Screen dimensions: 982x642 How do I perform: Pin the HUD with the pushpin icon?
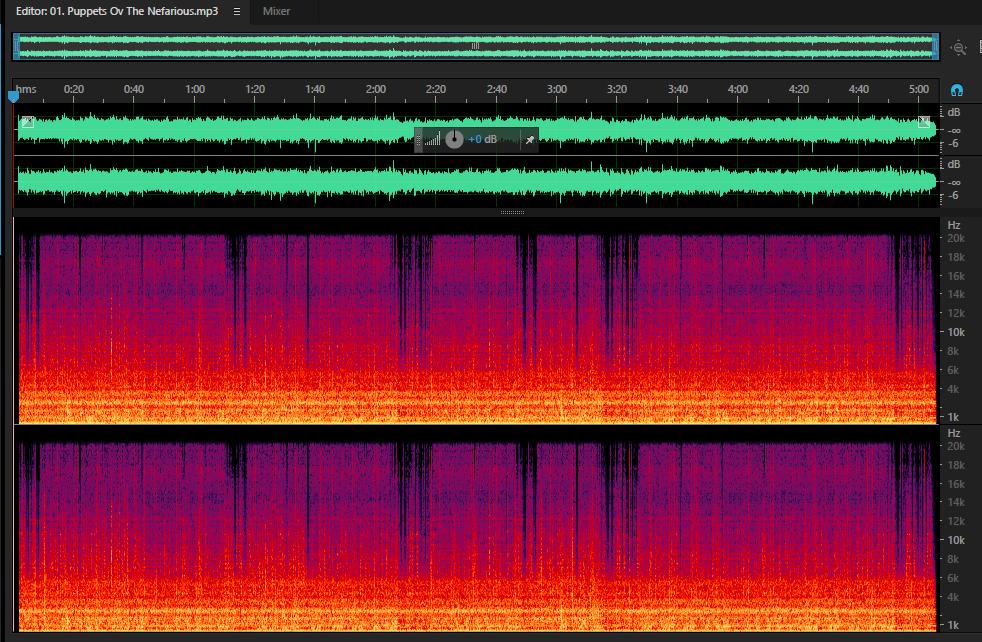530,140
